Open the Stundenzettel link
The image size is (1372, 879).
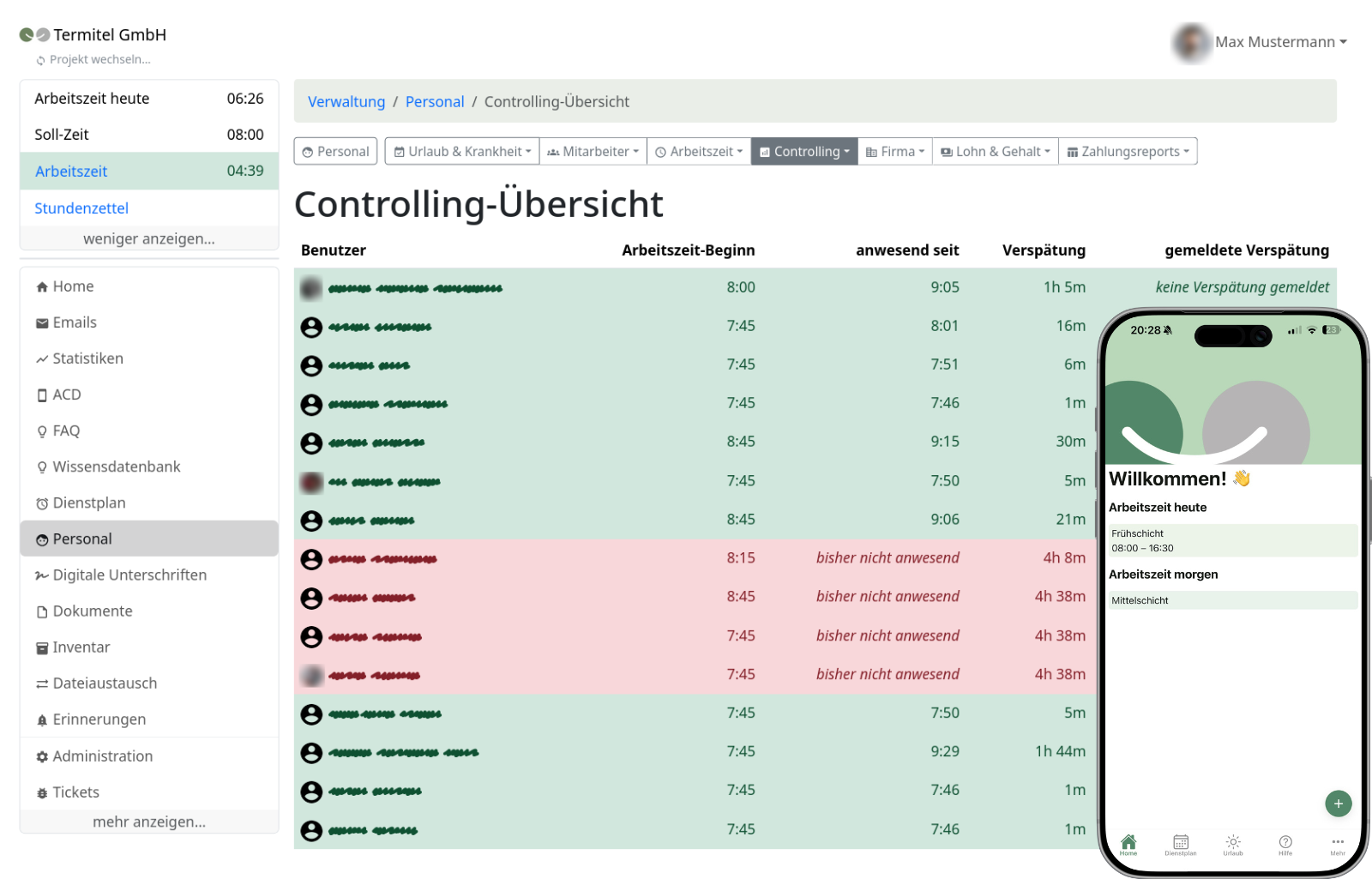[x=81, y=208]
